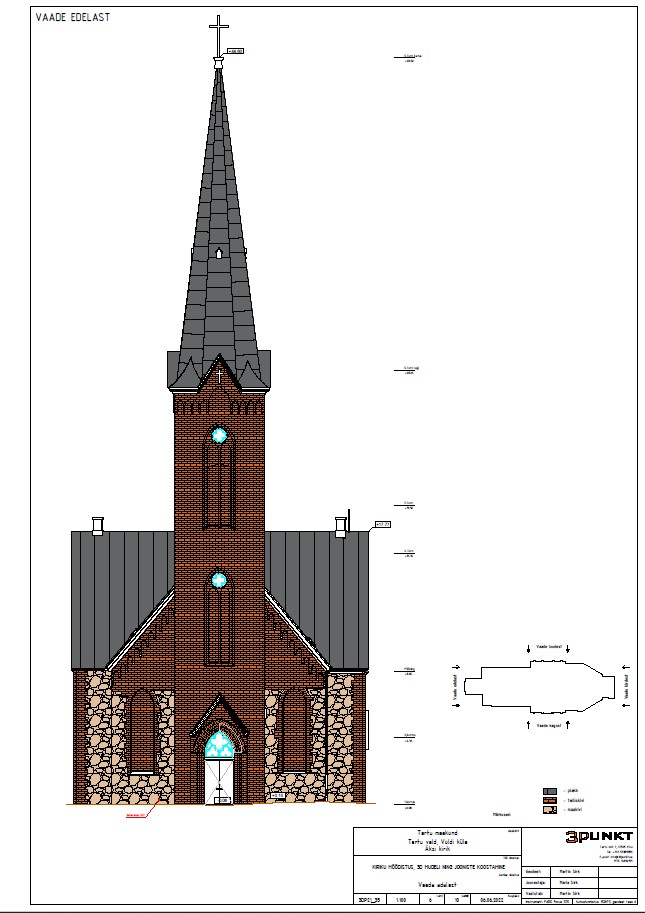Viewport: 645px width, 913px height.
Task: Click the white cross in the tower gable
Action: 218,377
